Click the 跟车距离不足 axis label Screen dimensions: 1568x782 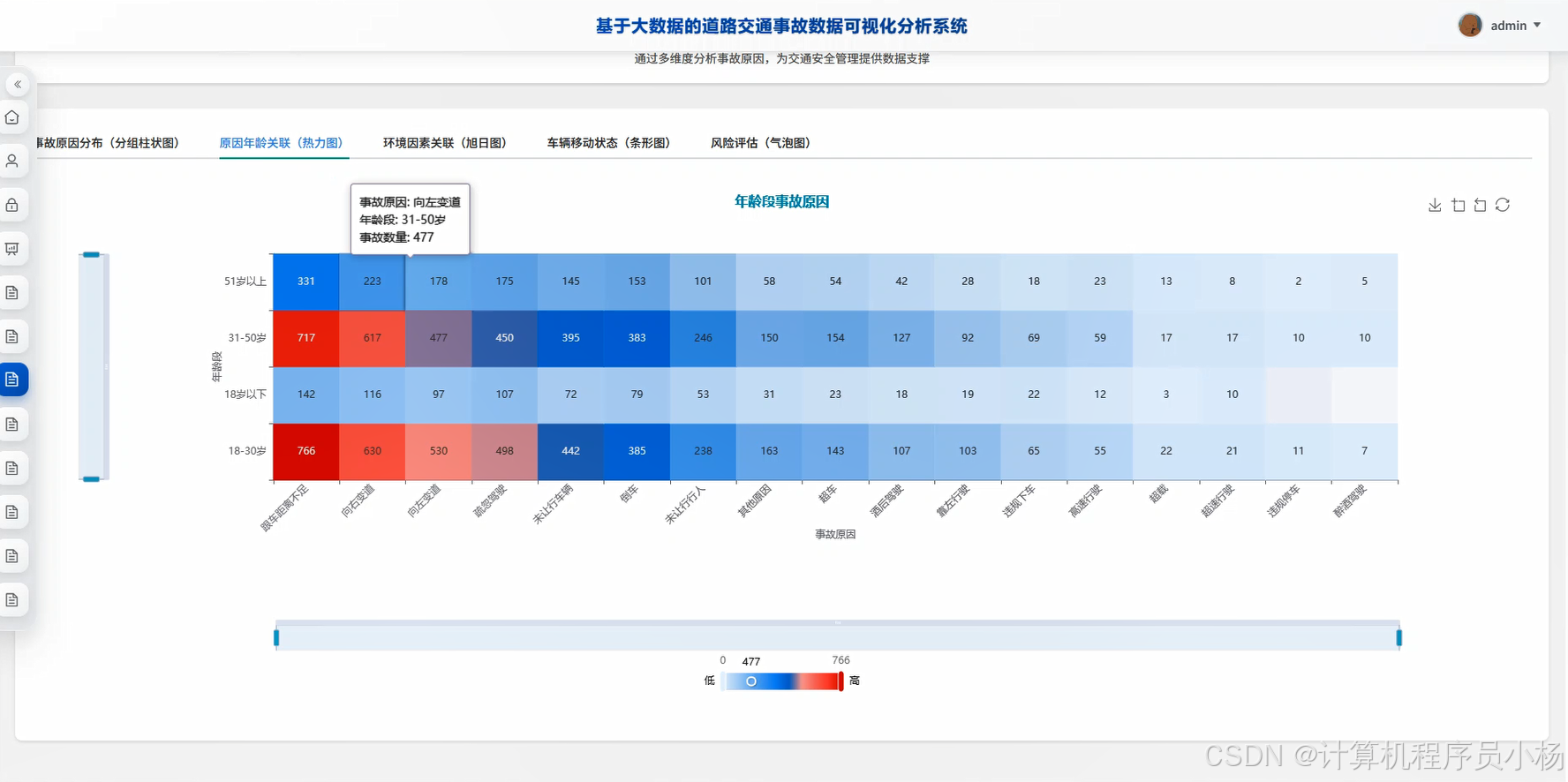(284, 508)
